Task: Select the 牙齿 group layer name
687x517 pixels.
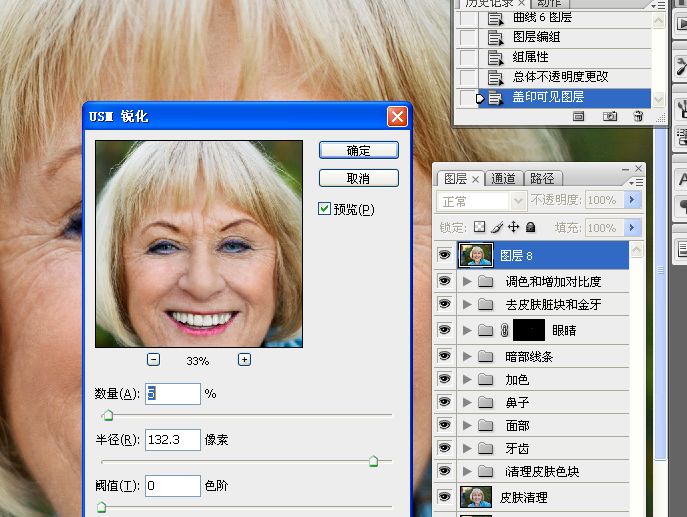Action: tap(517, 448)
